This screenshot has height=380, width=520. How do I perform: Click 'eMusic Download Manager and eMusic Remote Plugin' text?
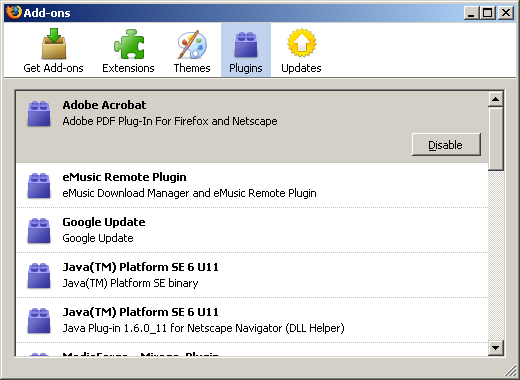click(x=189, y=193)
